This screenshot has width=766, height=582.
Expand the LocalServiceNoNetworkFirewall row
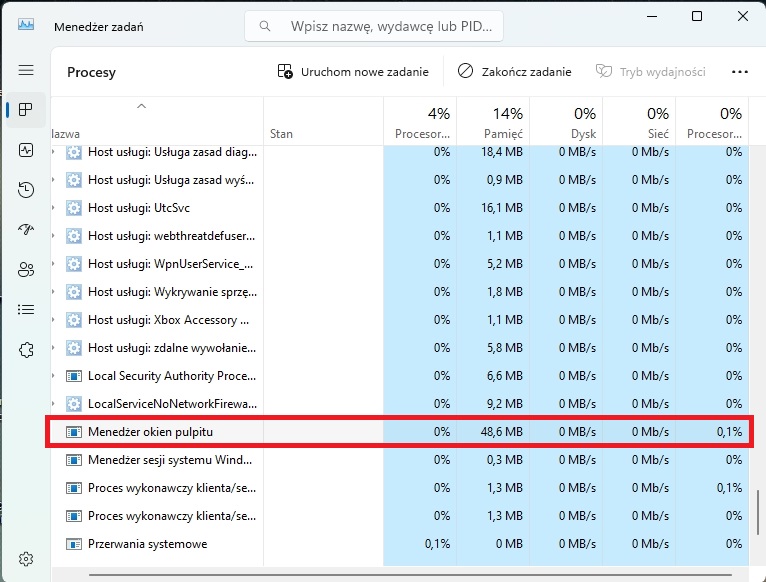click(53, 404)
